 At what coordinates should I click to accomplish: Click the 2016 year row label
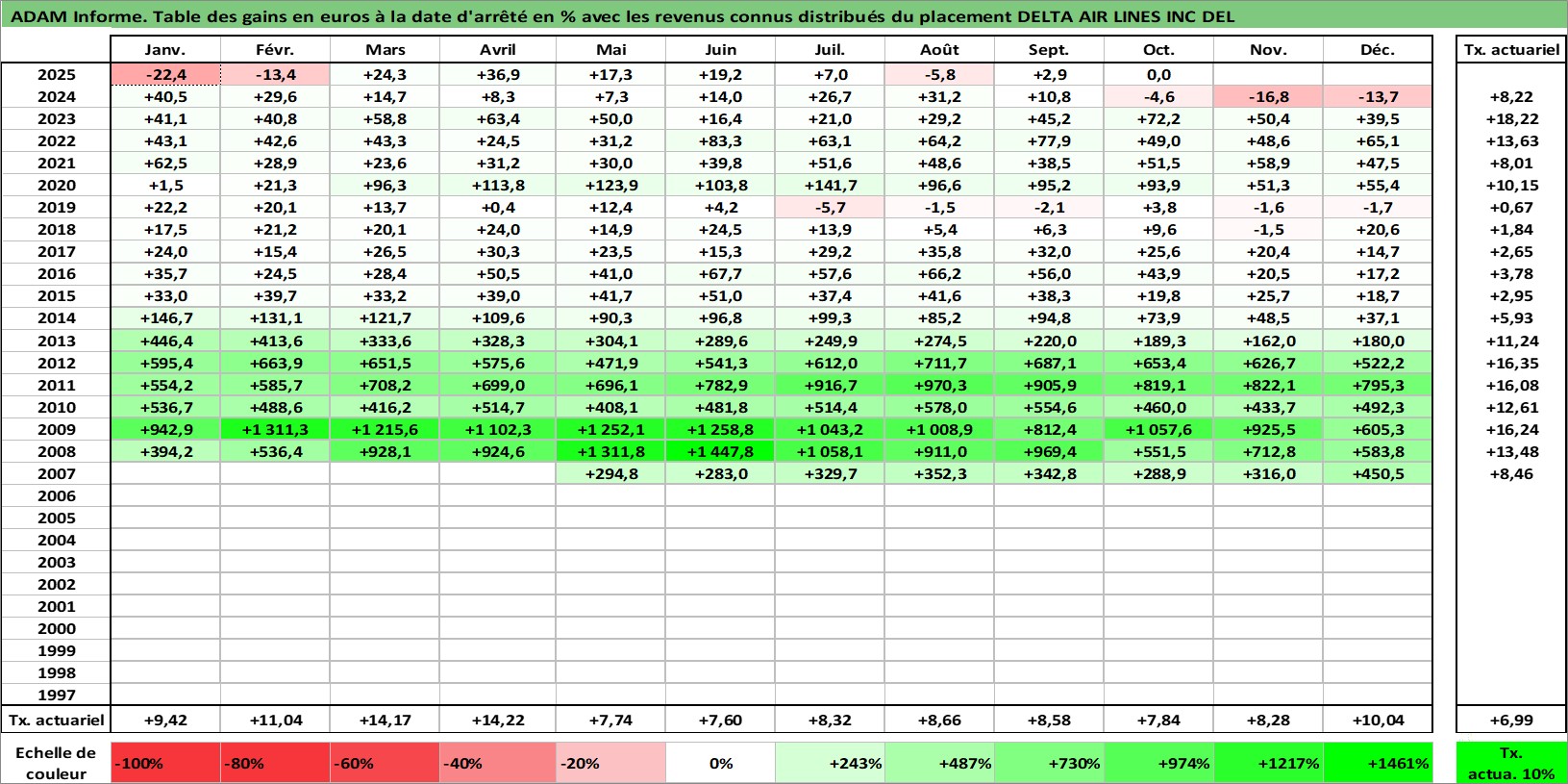pyautogui.click(x=56, y=274)
